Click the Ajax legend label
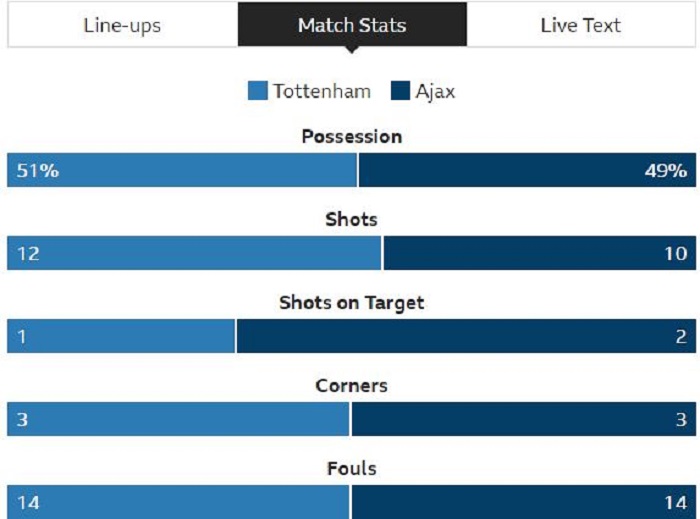700x519 pixels. [435, 92]
